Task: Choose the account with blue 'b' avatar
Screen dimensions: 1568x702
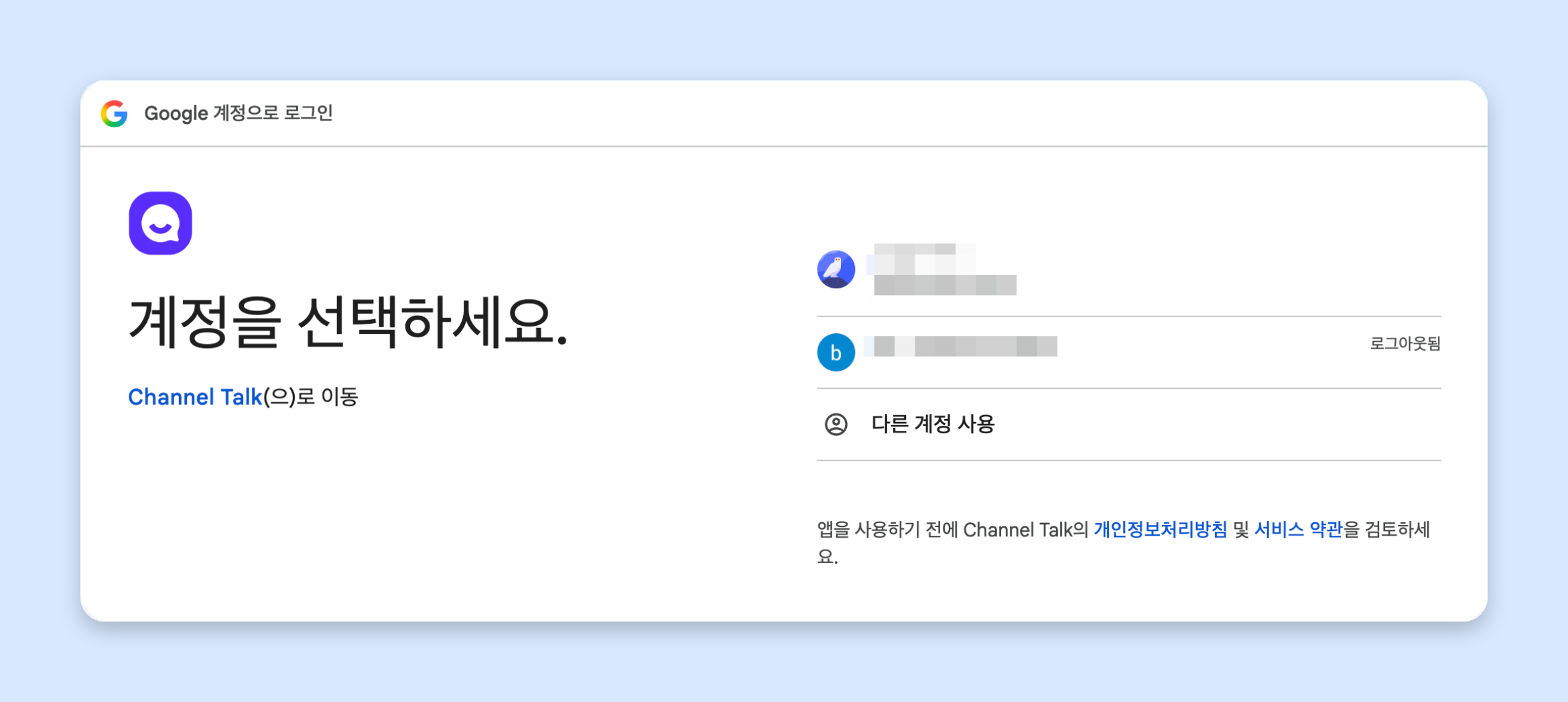Action: [x=1128, y=352]
